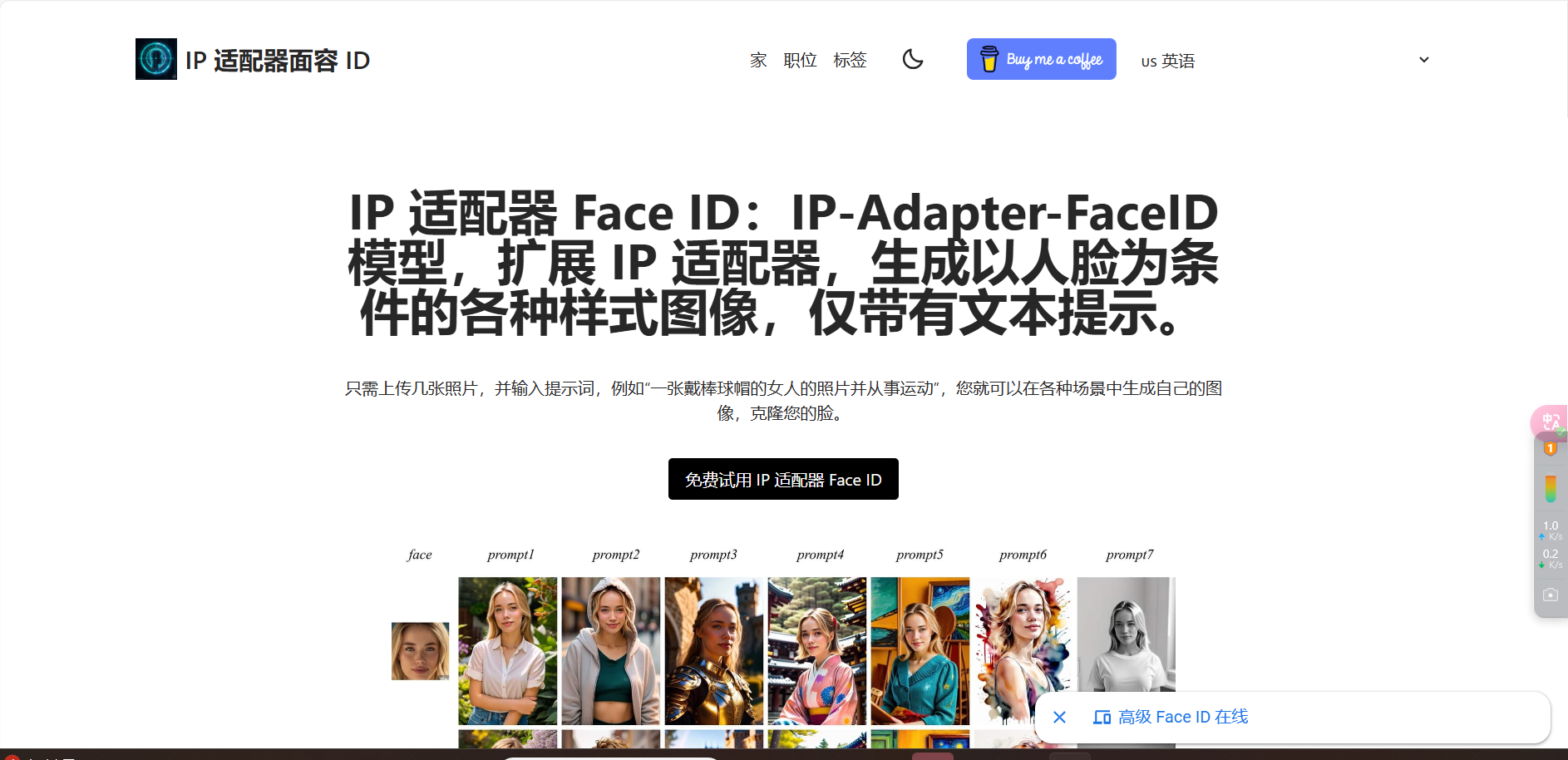The width and height of the screenshot is (1568, 760).
Task: Open the 家 menu item
Action: coord(757,60)
